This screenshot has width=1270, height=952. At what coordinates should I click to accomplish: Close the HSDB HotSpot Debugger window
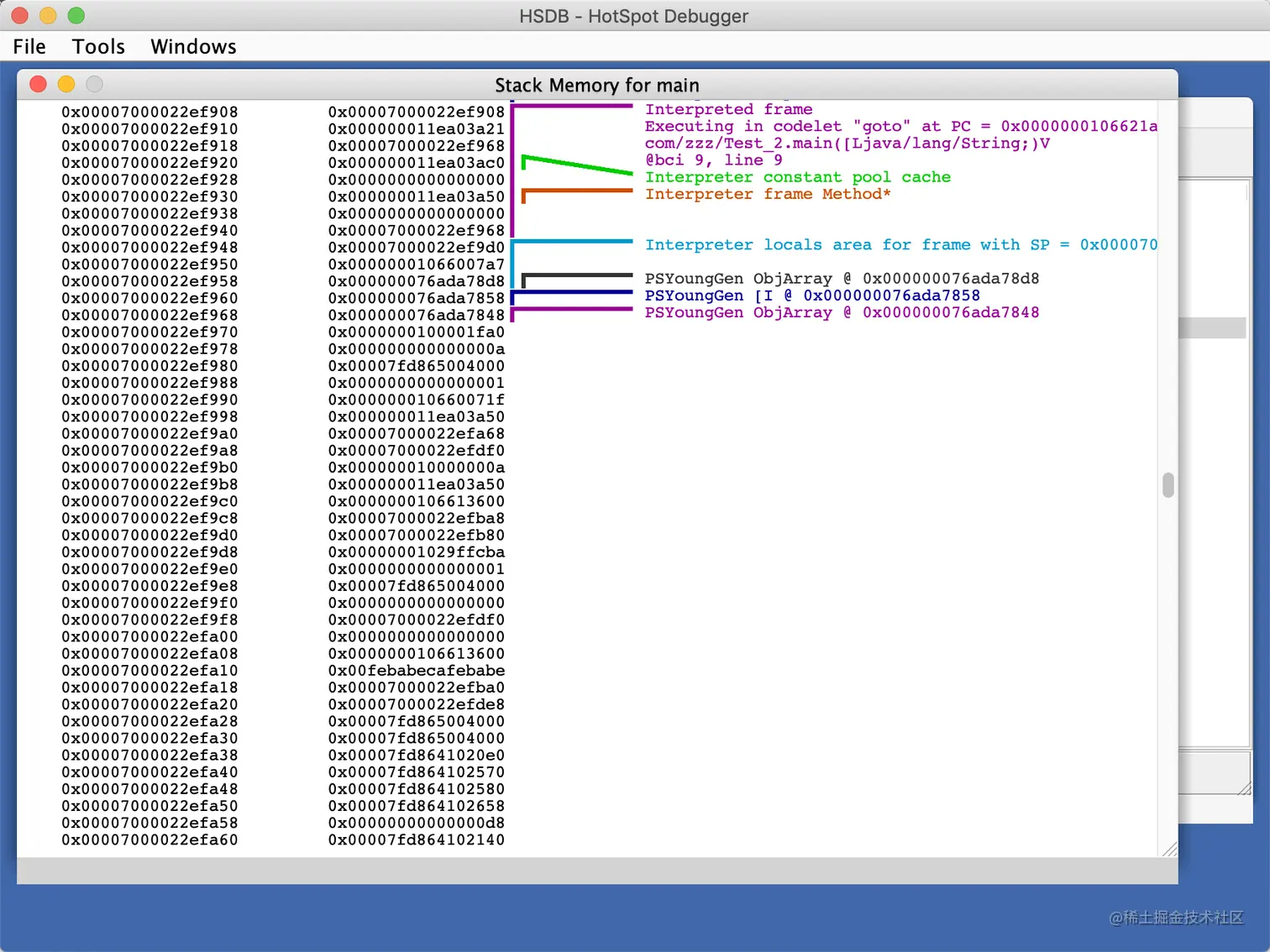20,15
